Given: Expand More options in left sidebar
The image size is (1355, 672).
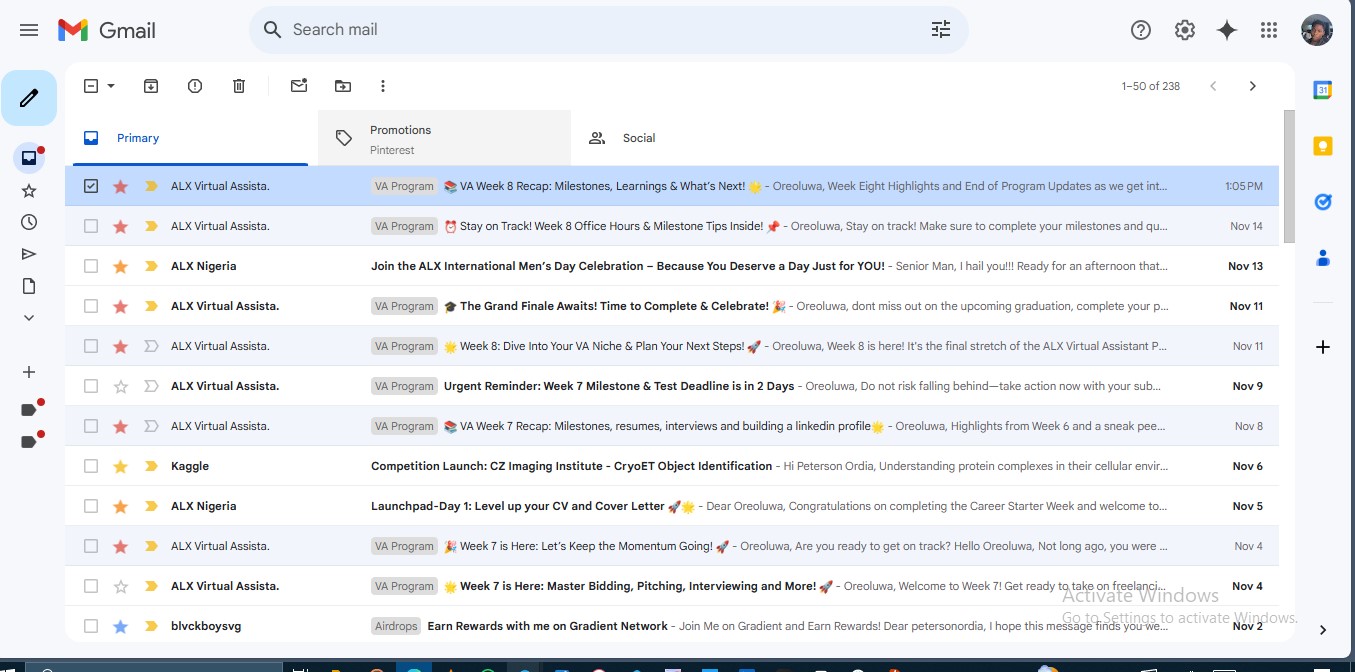Looking at the screenshot, I should (29, 318).
